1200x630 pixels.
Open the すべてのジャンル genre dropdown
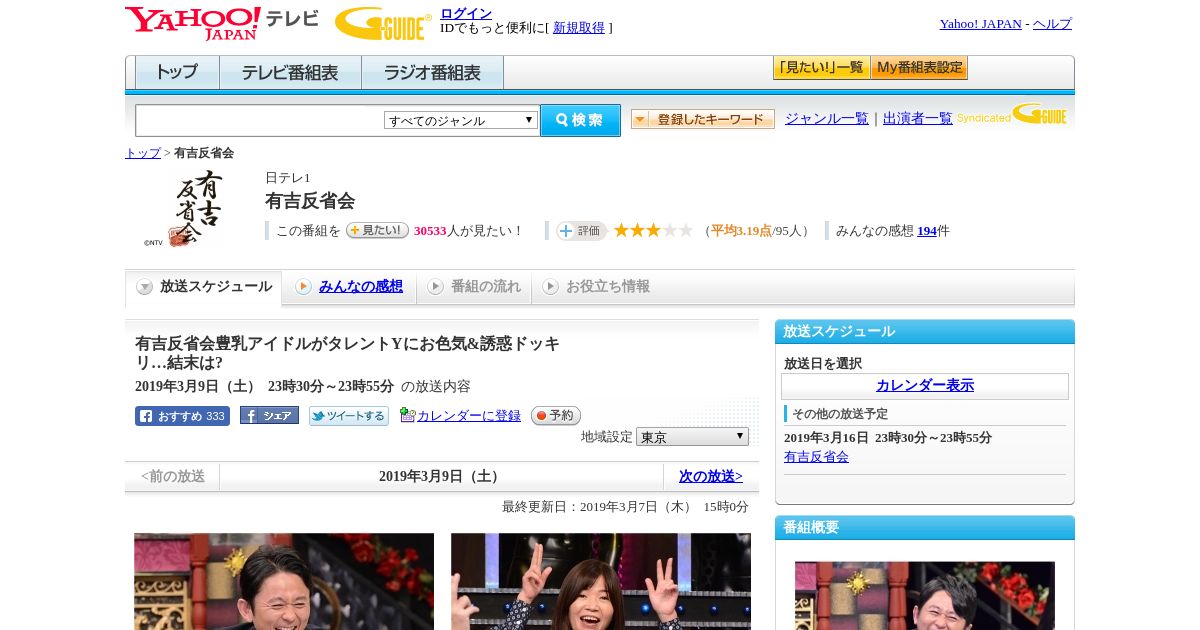(461, 120)
